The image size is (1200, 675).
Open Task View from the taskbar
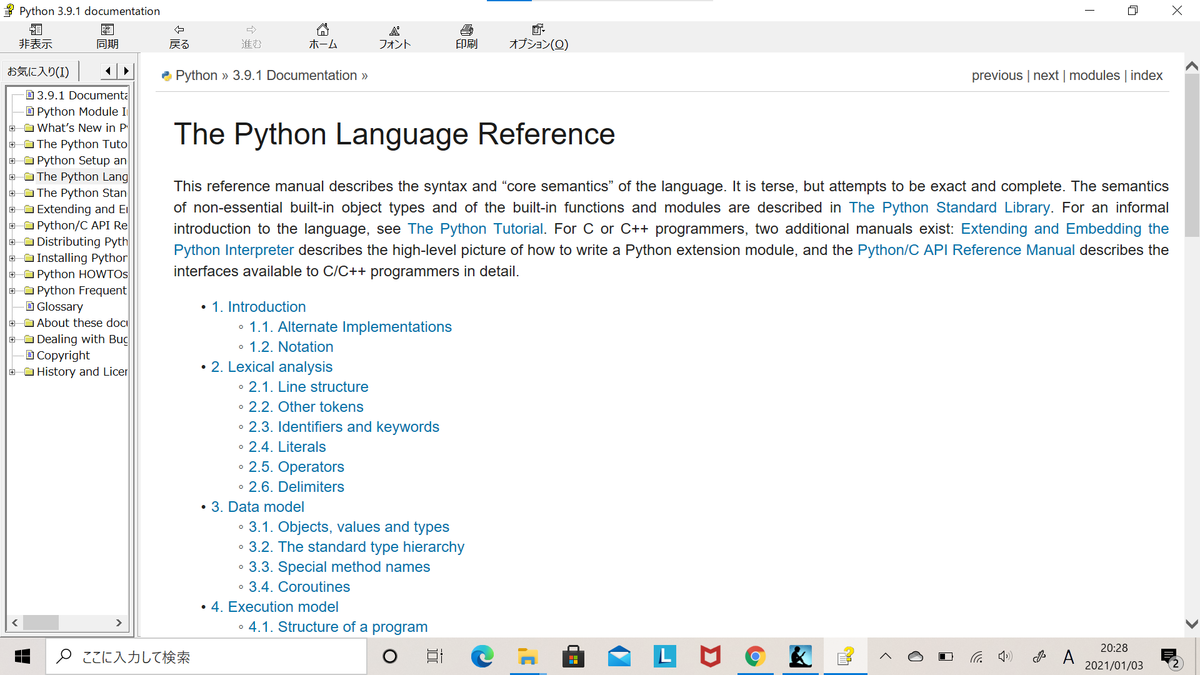(x=435, y=656)
